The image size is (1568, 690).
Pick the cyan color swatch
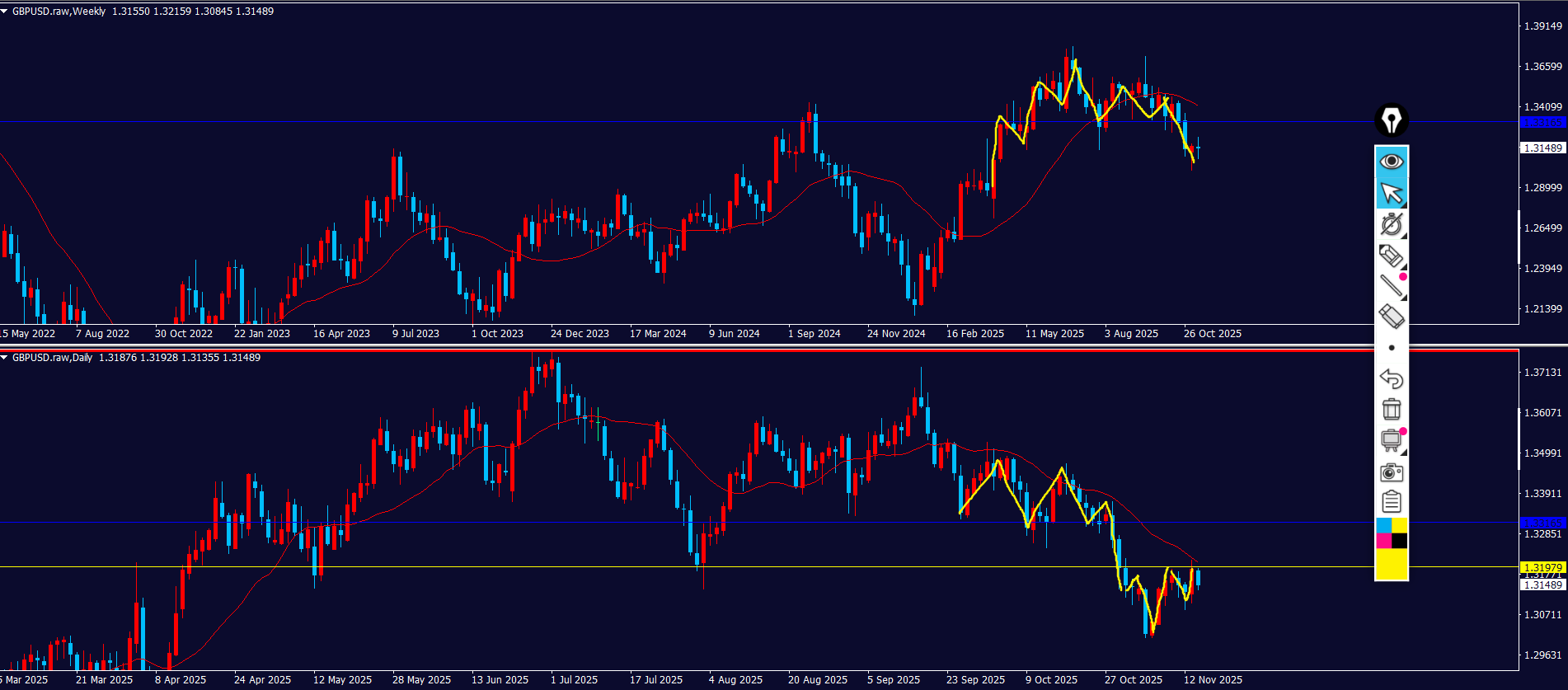click(x=1383, y=525)
